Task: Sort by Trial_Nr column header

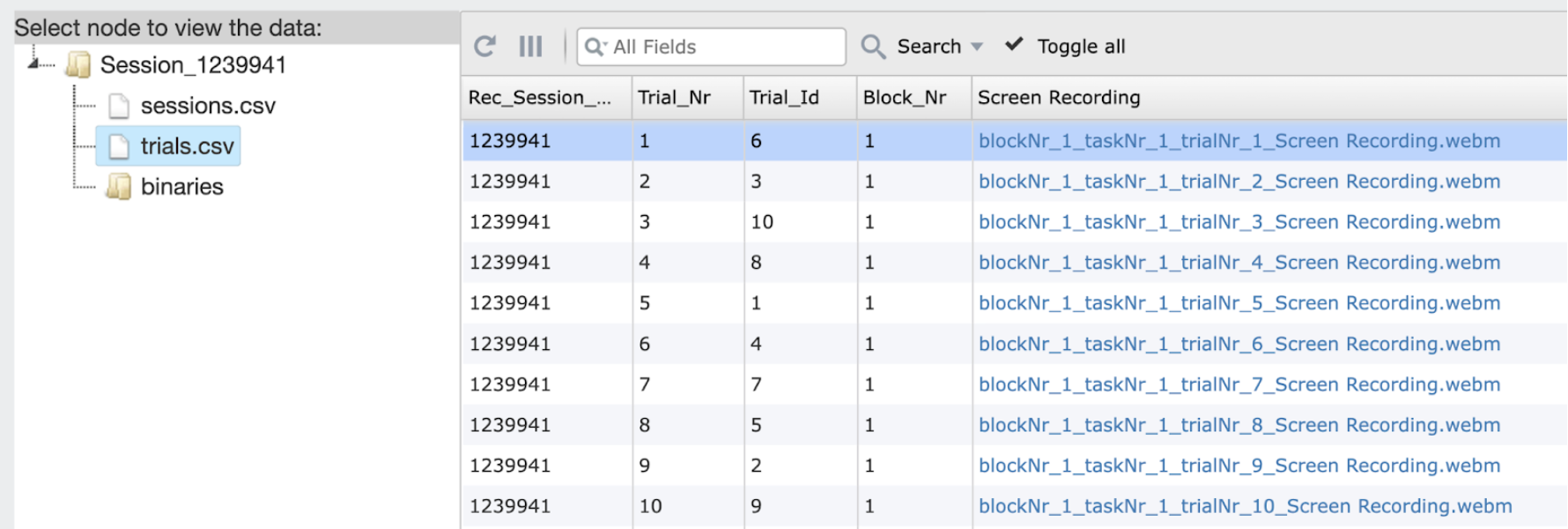Action: pos(674,98)
